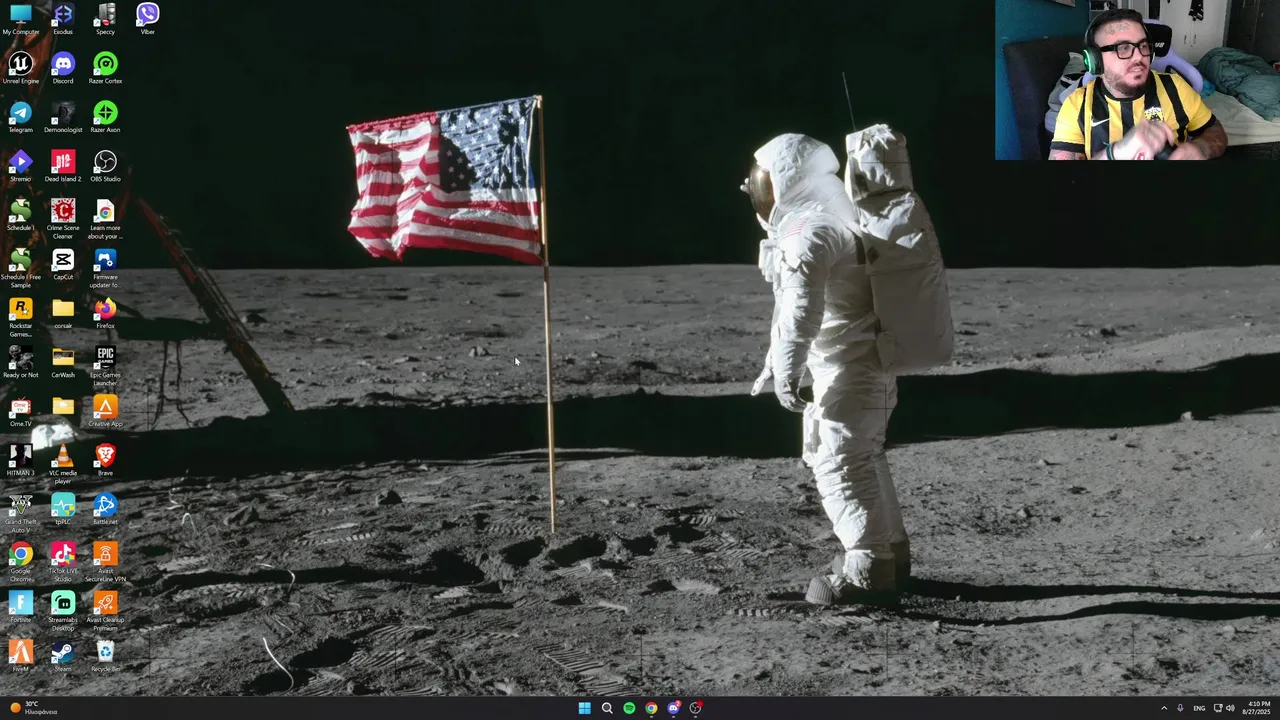This screenshot has height=720, width=1280.
Task: Select the FiveM shortcut
Action: pos(20,656)
